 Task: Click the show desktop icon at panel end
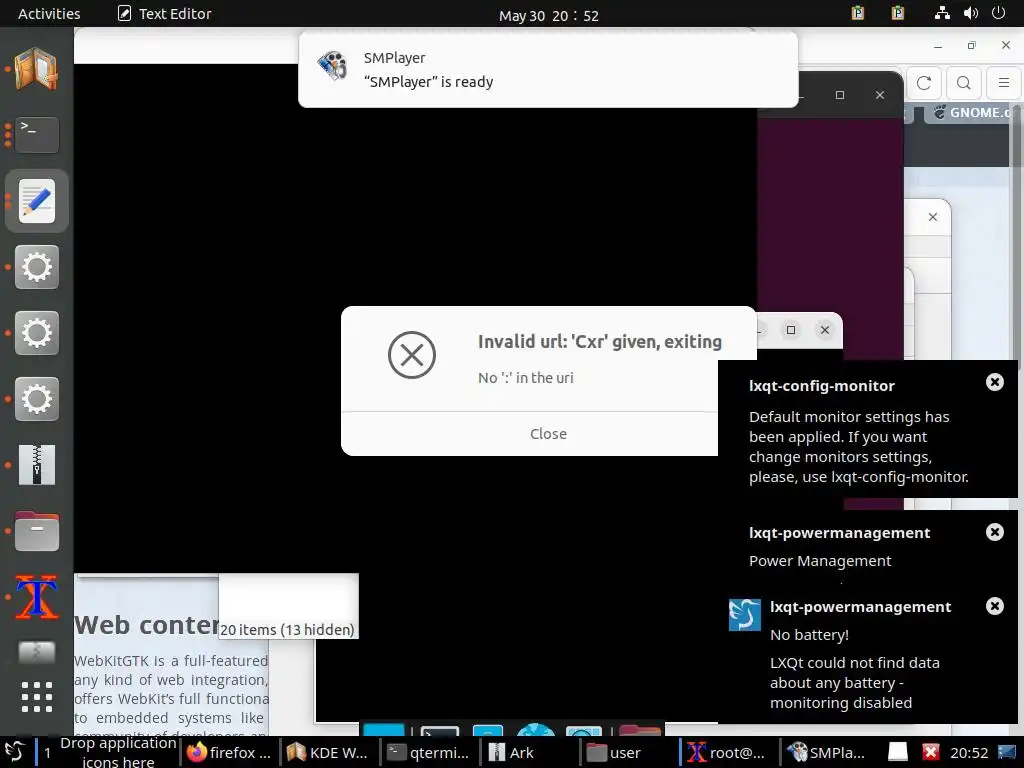[x=1007, y=752]
